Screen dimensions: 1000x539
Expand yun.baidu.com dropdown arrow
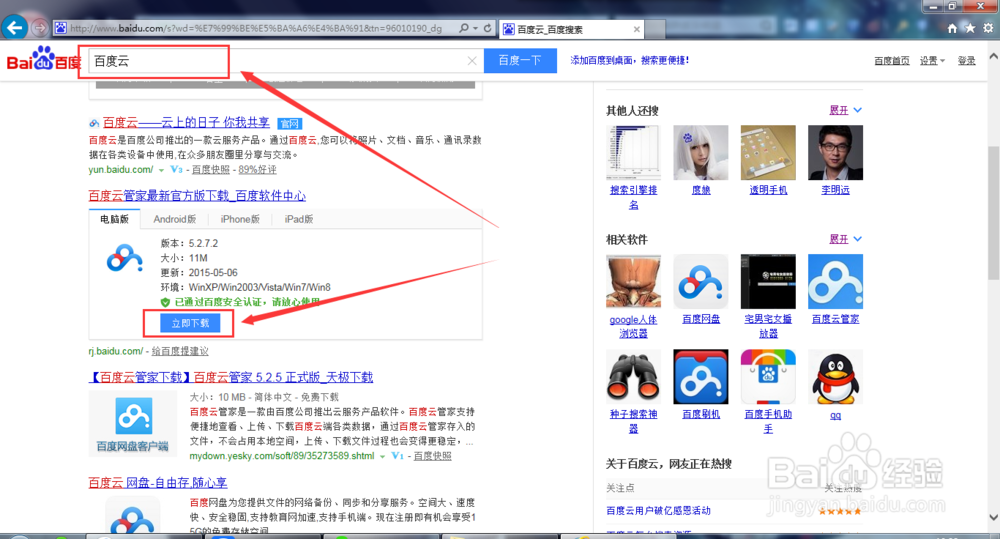coord(161,170)
